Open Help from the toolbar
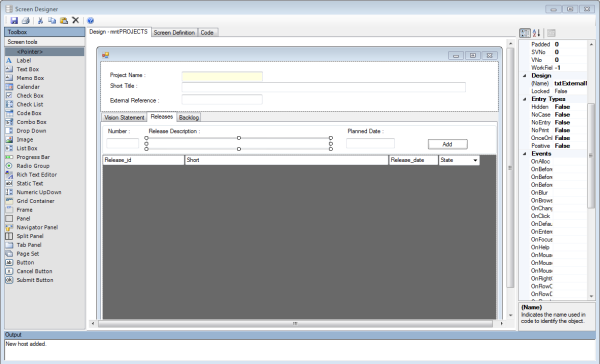 pyautogui.click(x=91, y=21)
